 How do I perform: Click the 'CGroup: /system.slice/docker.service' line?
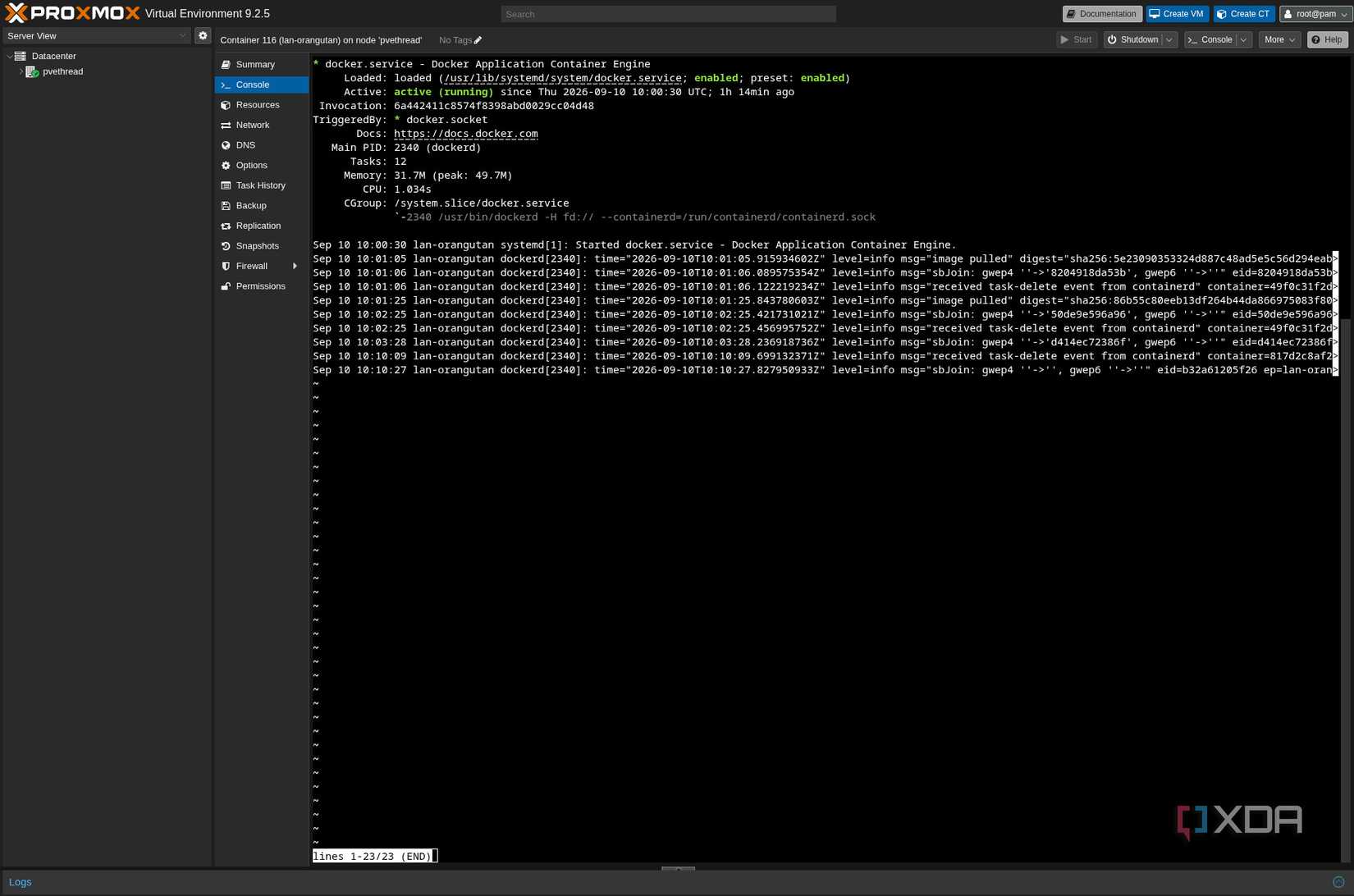(456, 203)
